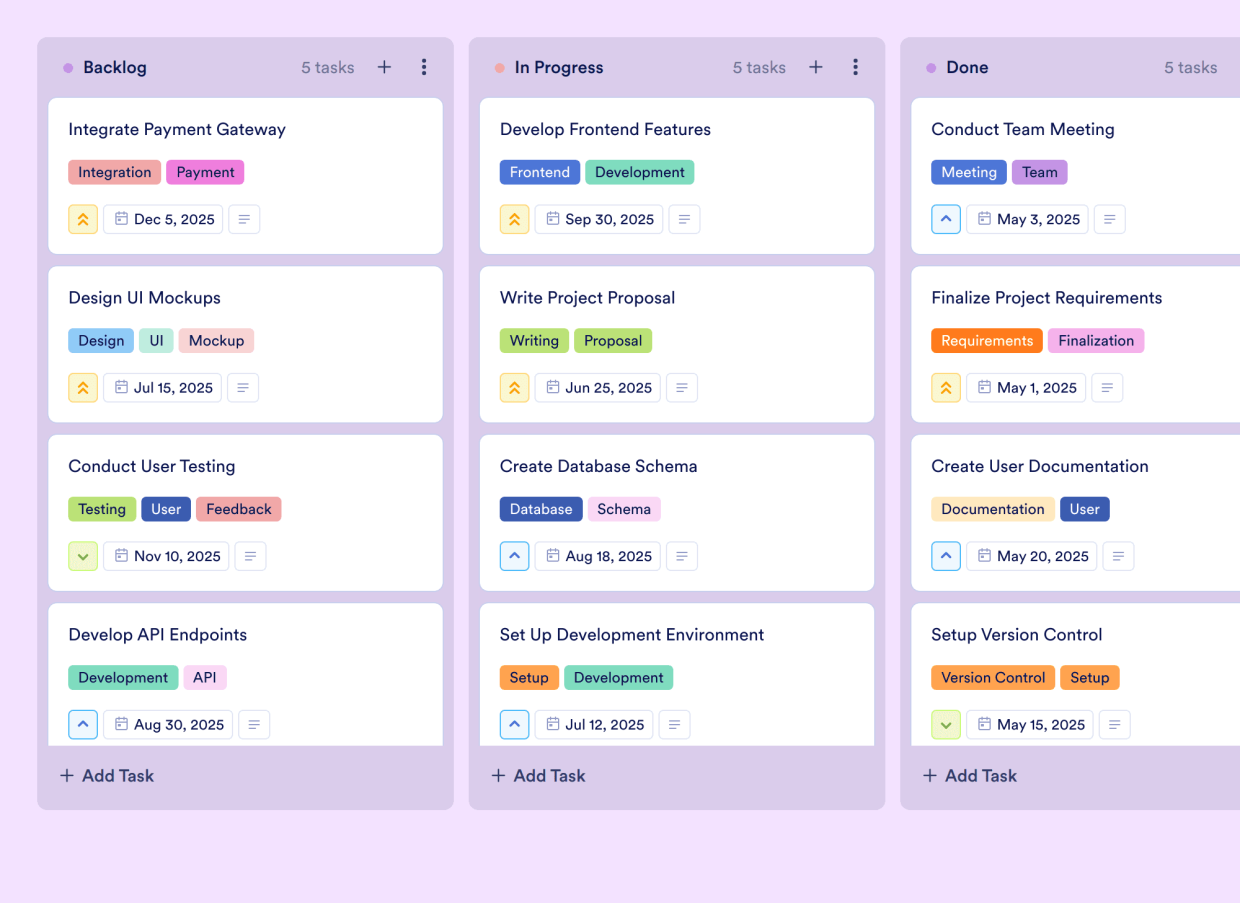Expand the chevron on Create Database Schema card

tap(514, 556)
